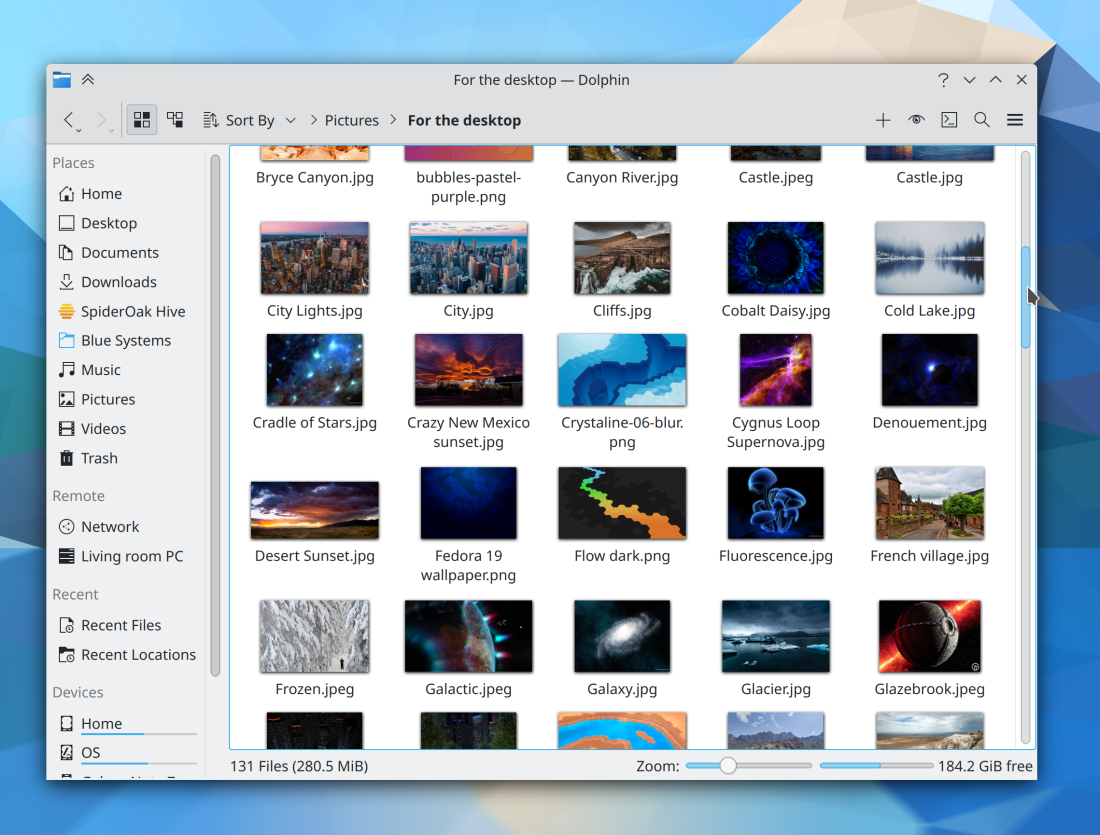This screenshot has width=1100, height=835.
Task: Open Recent Files in sidebar
Action: point(120,625)
